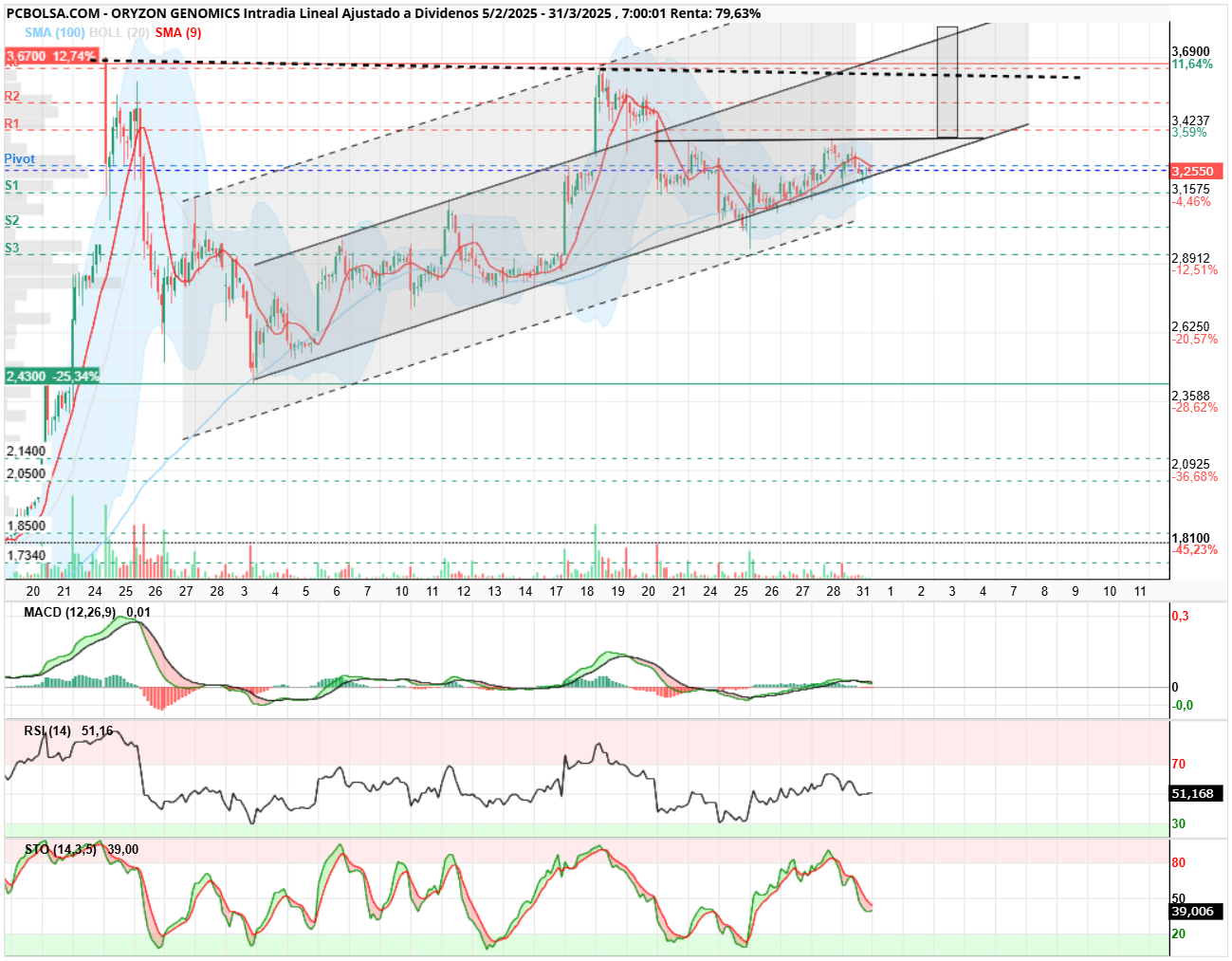Click the stochastic value tag 39,006

pyautogui.click(x=1196, y=912)
